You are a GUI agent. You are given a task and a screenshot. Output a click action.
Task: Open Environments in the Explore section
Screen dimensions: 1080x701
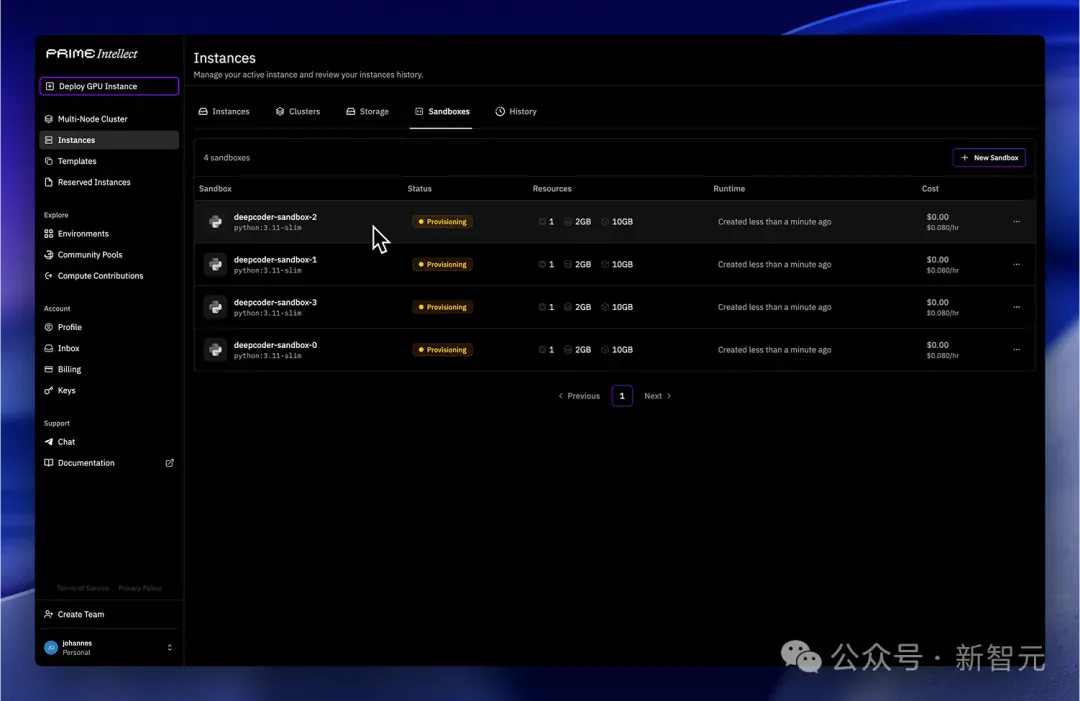tap(109, 233)
